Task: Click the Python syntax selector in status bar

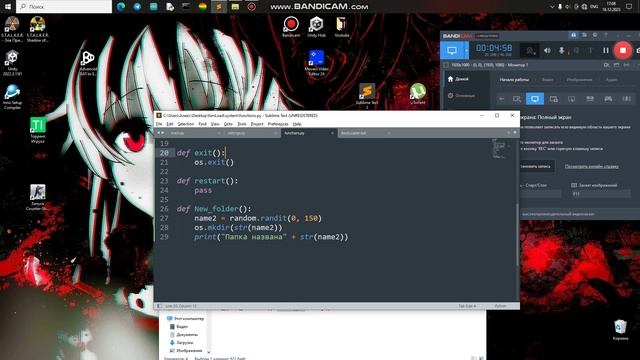Action: point(500,306)
